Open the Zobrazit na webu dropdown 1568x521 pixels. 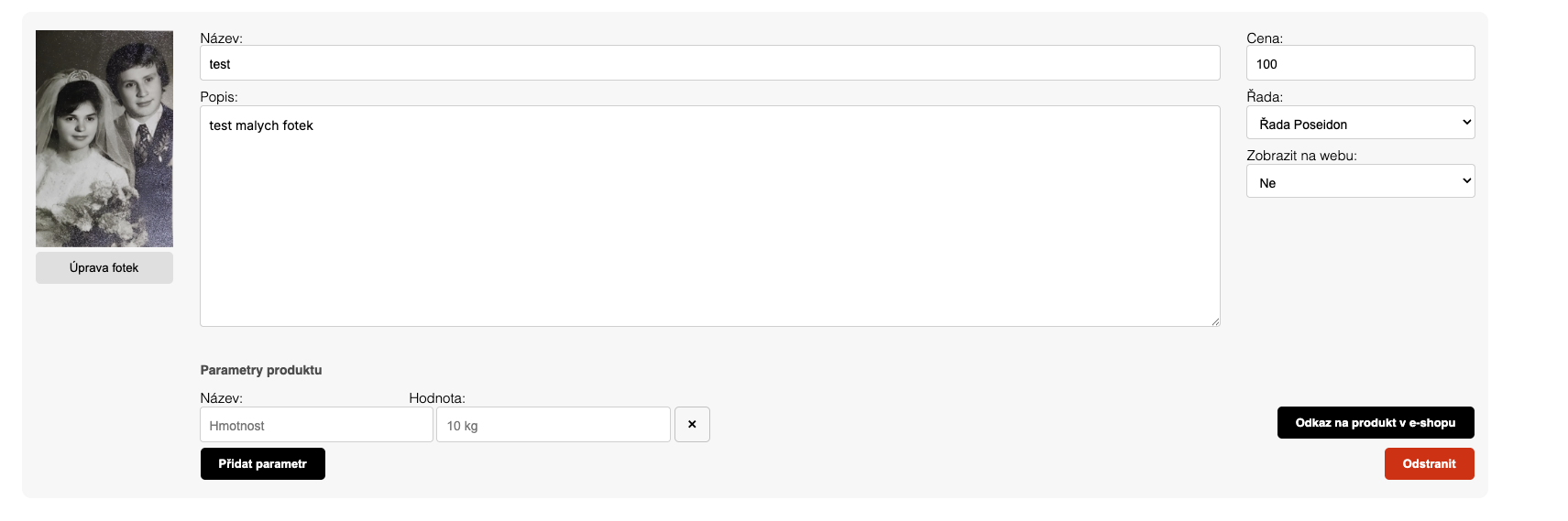click(1360, 181)
